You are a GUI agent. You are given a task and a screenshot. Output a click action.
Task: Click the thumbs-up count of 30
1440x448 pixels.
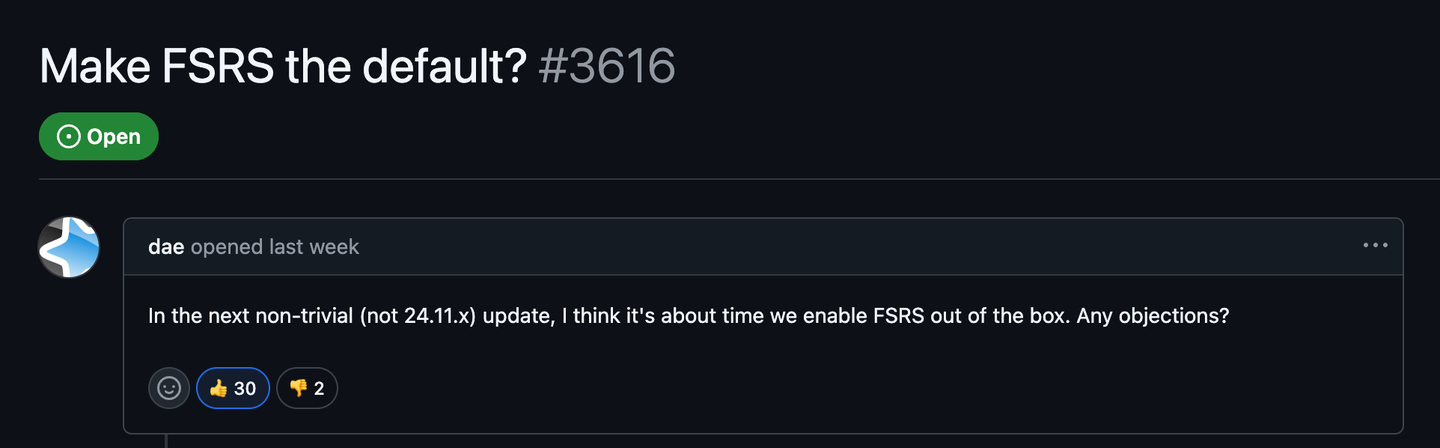point(245,388)
